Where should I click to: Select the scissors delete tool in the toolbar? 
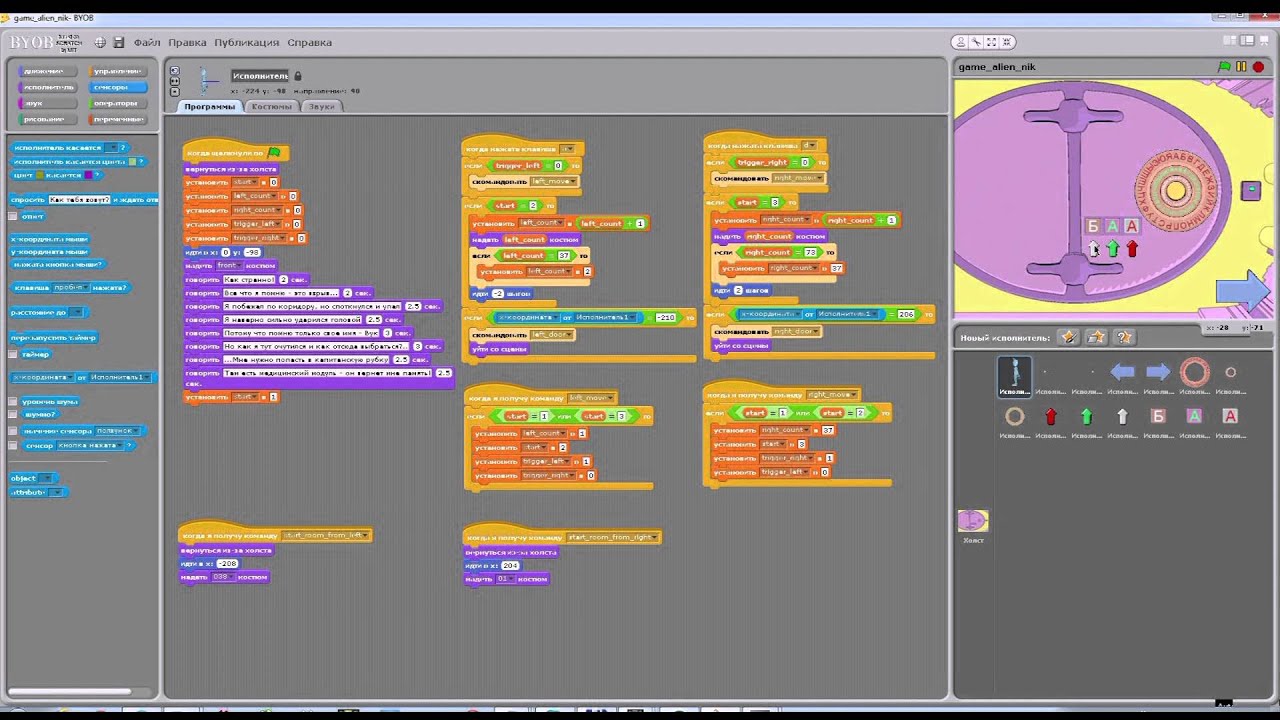click(975, 42)
